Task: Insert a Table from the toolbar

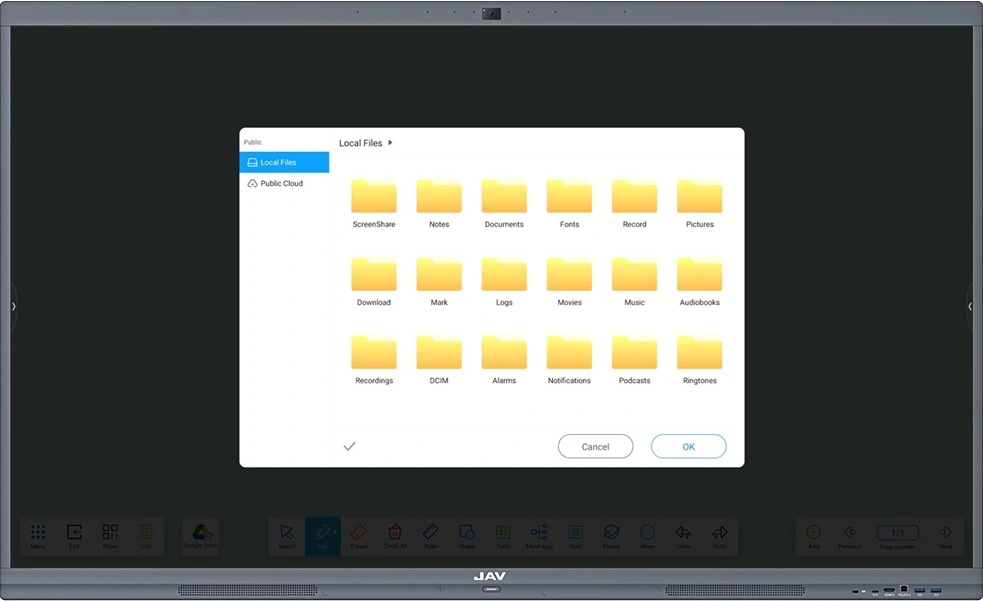Action: 503,535
